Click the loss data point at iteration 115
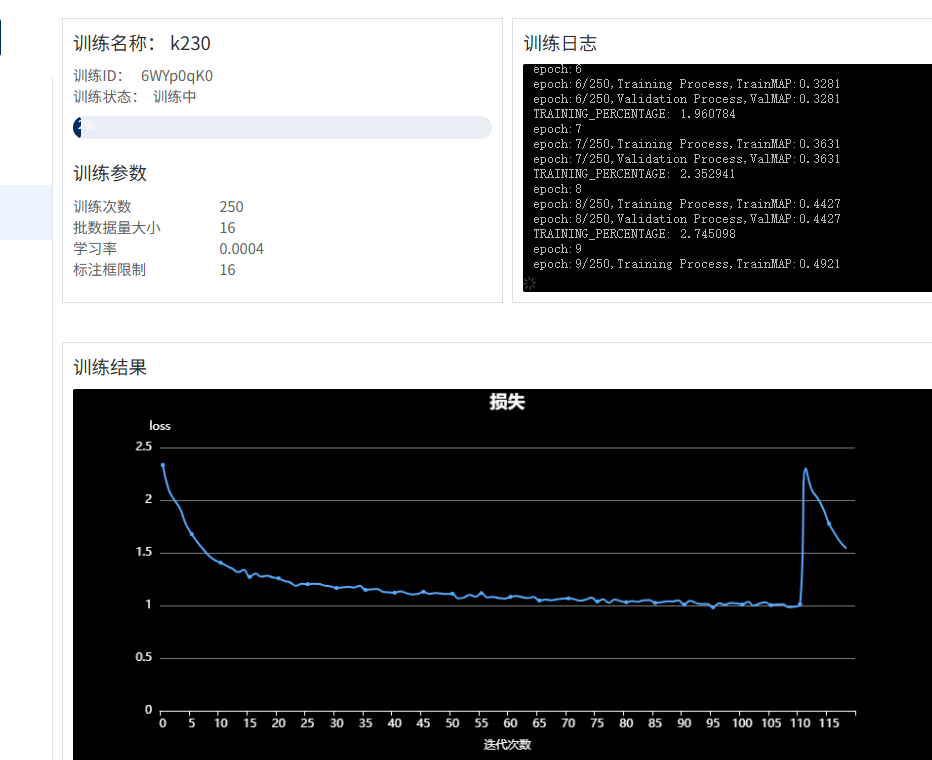This screenshot has width=932, height=760. pyautogui.click(x=829, y=524)
